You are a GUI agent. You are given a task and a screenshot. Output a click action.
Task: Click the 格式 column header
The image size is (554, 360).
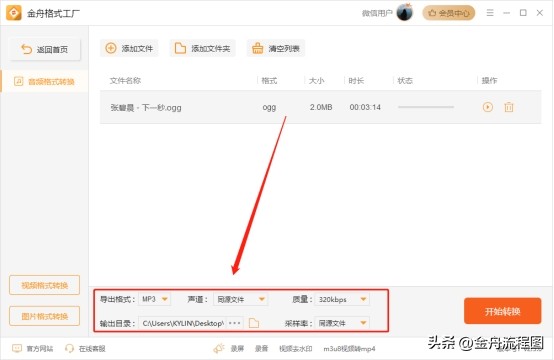(x=269, y=81)
